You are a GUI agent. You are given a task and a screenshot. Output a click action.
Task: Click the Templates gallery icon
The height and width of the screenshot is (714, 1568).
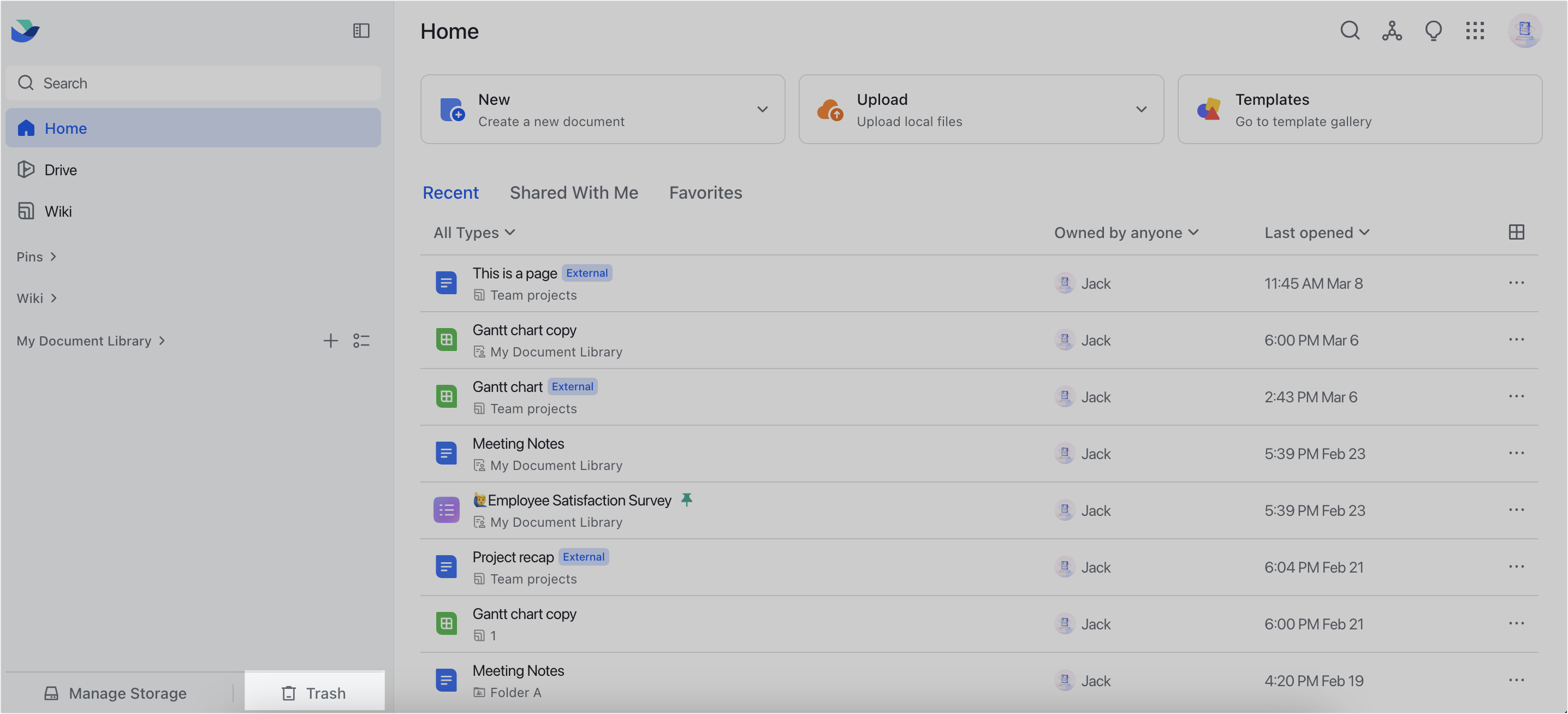1209,108
